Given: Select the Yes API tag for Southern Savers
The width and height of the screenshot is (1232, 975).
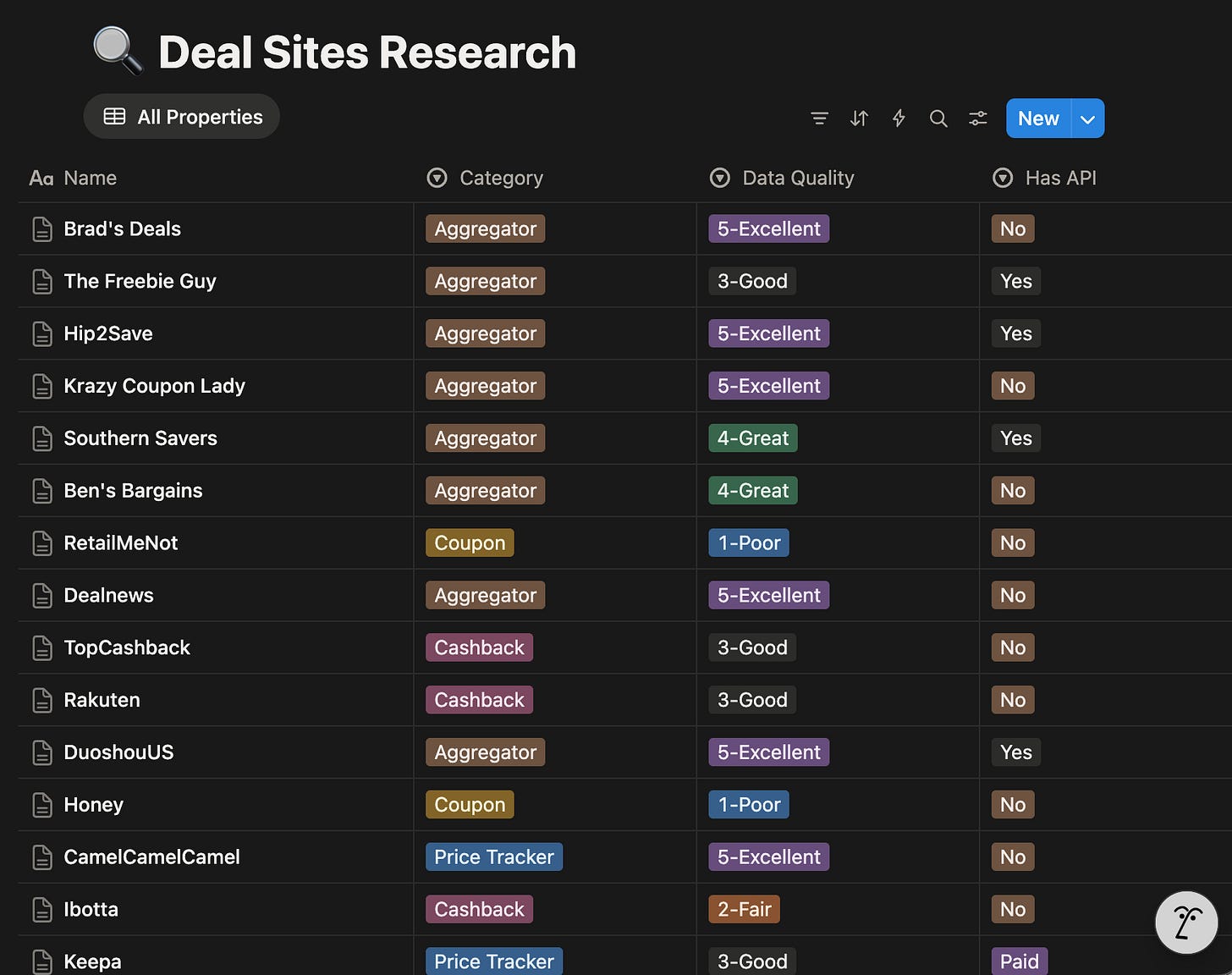Looking at the screenshot, I should pos(1016,438).
